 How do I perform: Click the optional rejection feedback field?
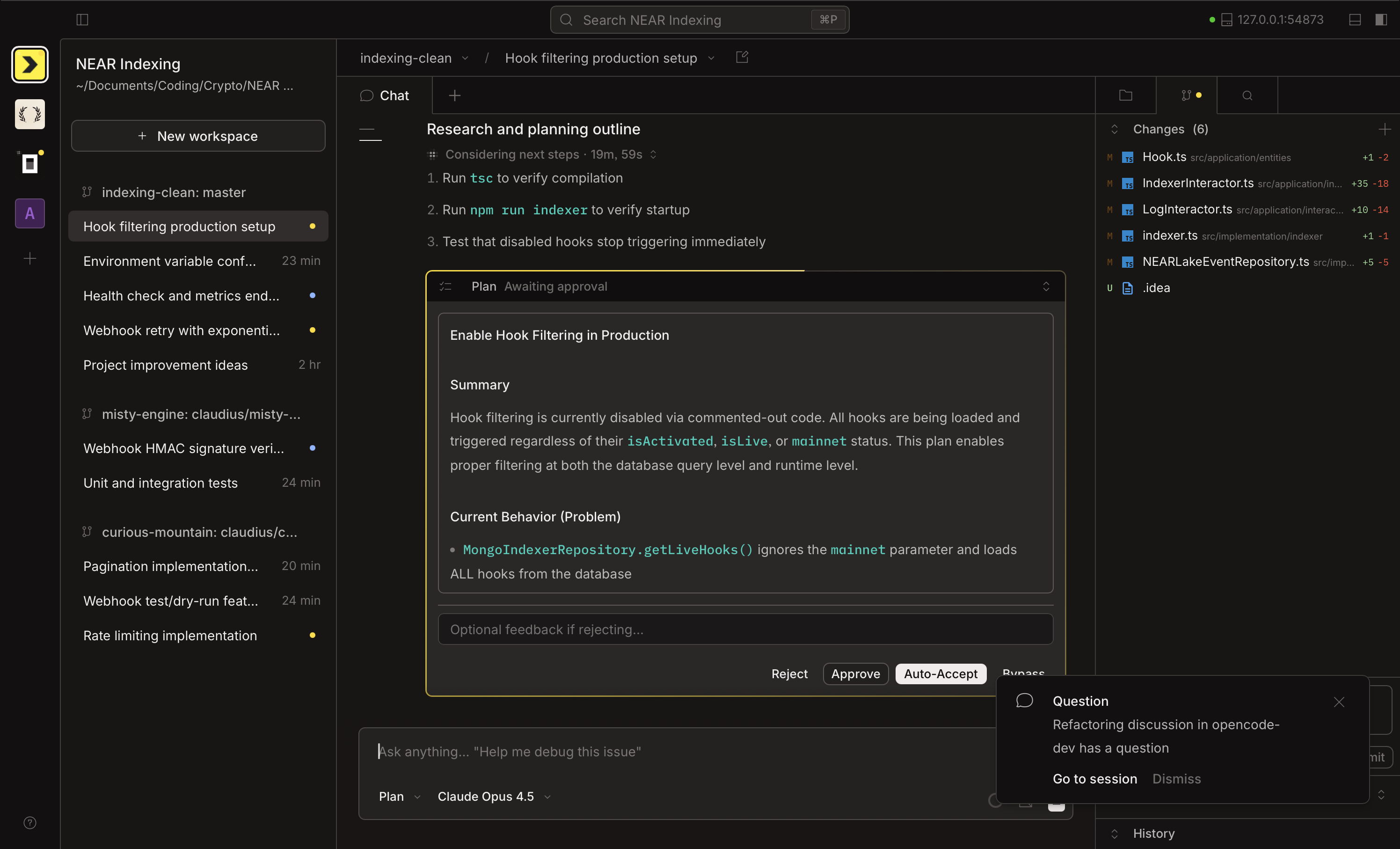coord(745,629)
